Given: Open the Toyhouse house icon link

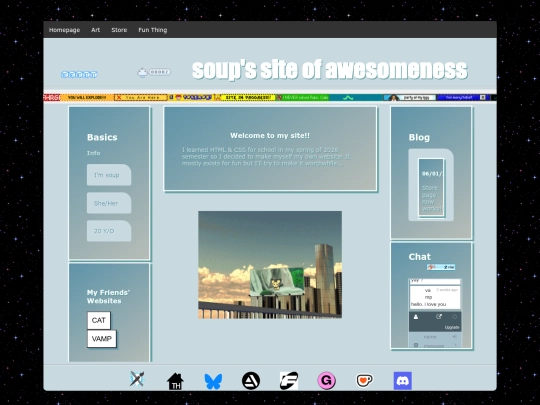Looking at the screenshot, I should tap(175, 381).
